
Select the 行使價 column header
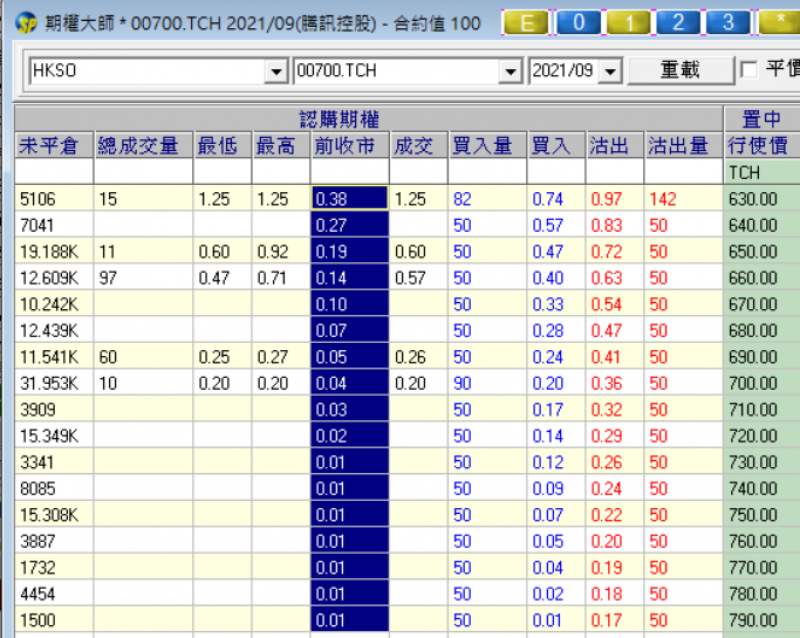(x=759, y=146)
